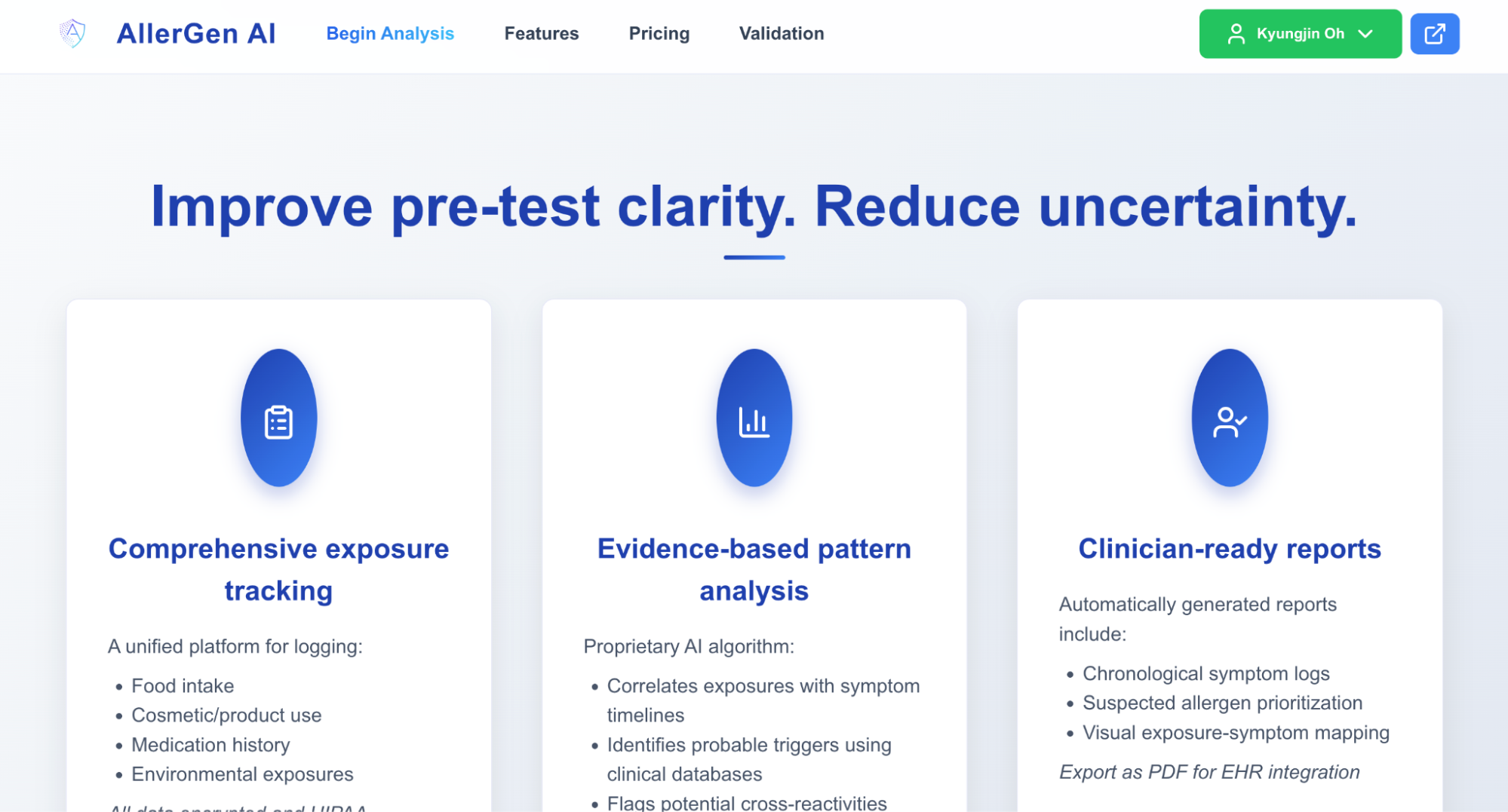The height and width of the screenshot is (812, 1508).
Task: Click the user profile icon beside Kyungjin Oh
Action: (1236, 34)
